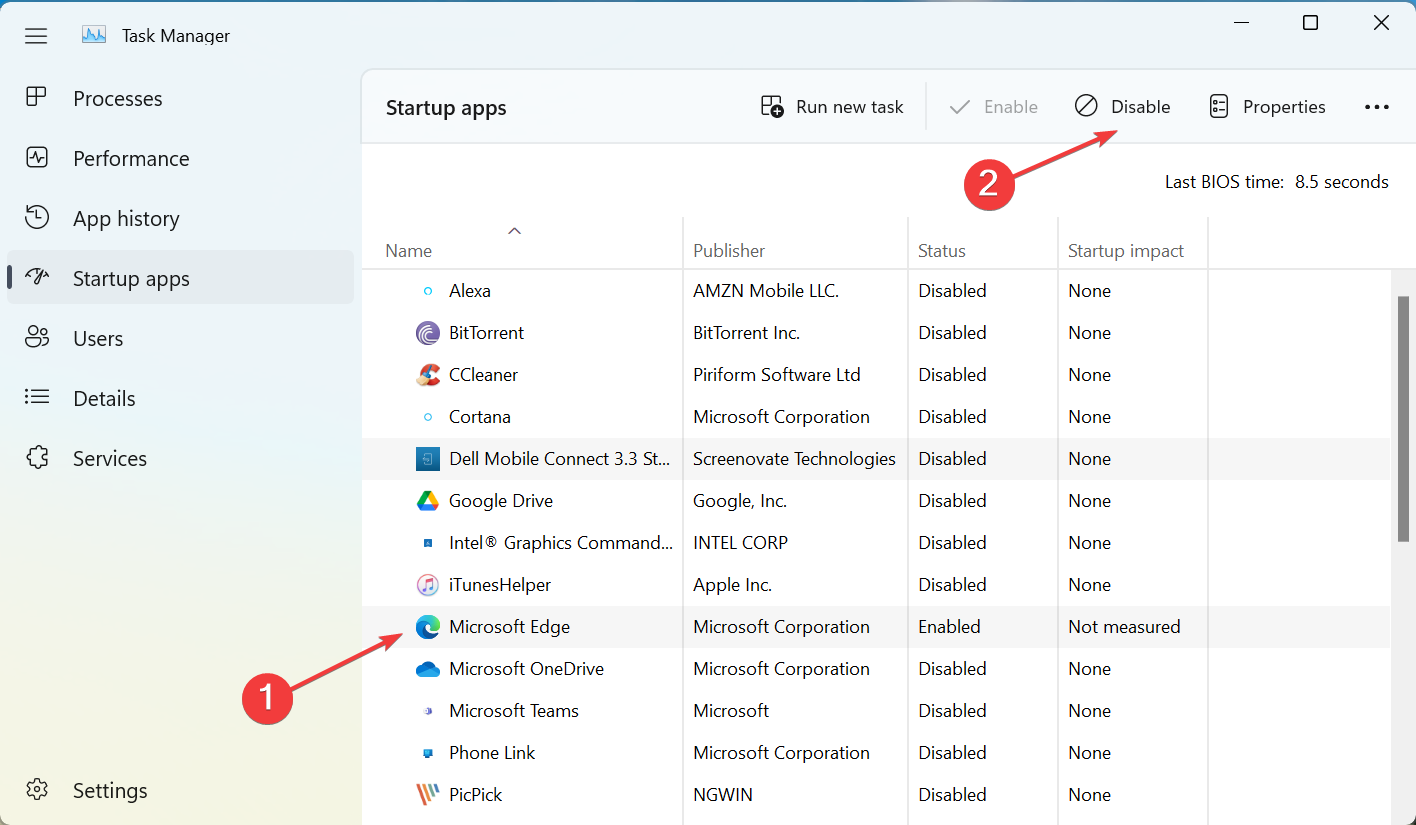Select the Alexa row name
Screen dimensions: 1416x825
(x=470, y=291)
